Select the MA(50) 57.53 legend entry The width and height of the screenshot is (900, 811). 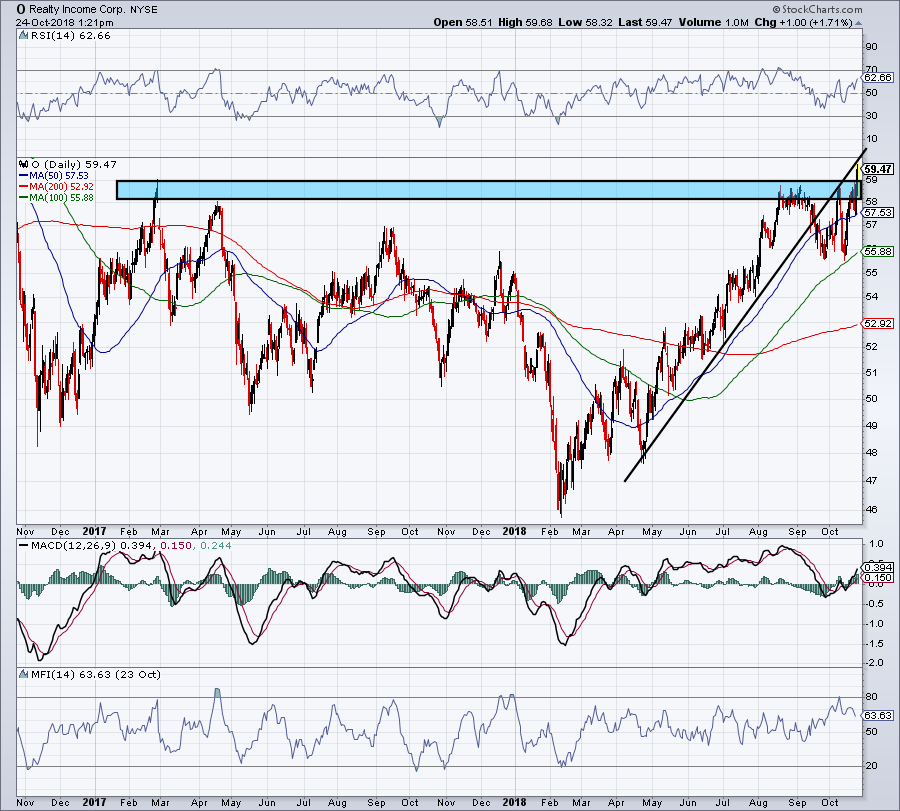pyautogui.click(x=54, y=176)
